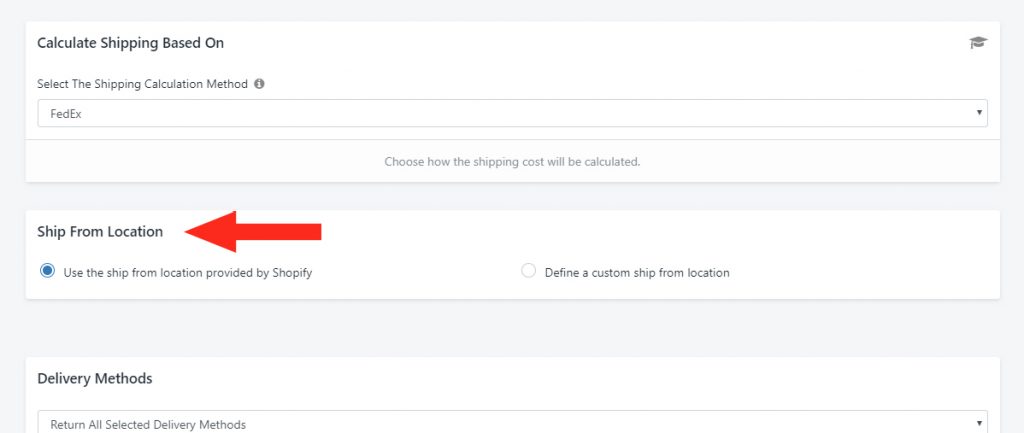
Task: Click the Ship From Location heading
Action: click(100, 232)
